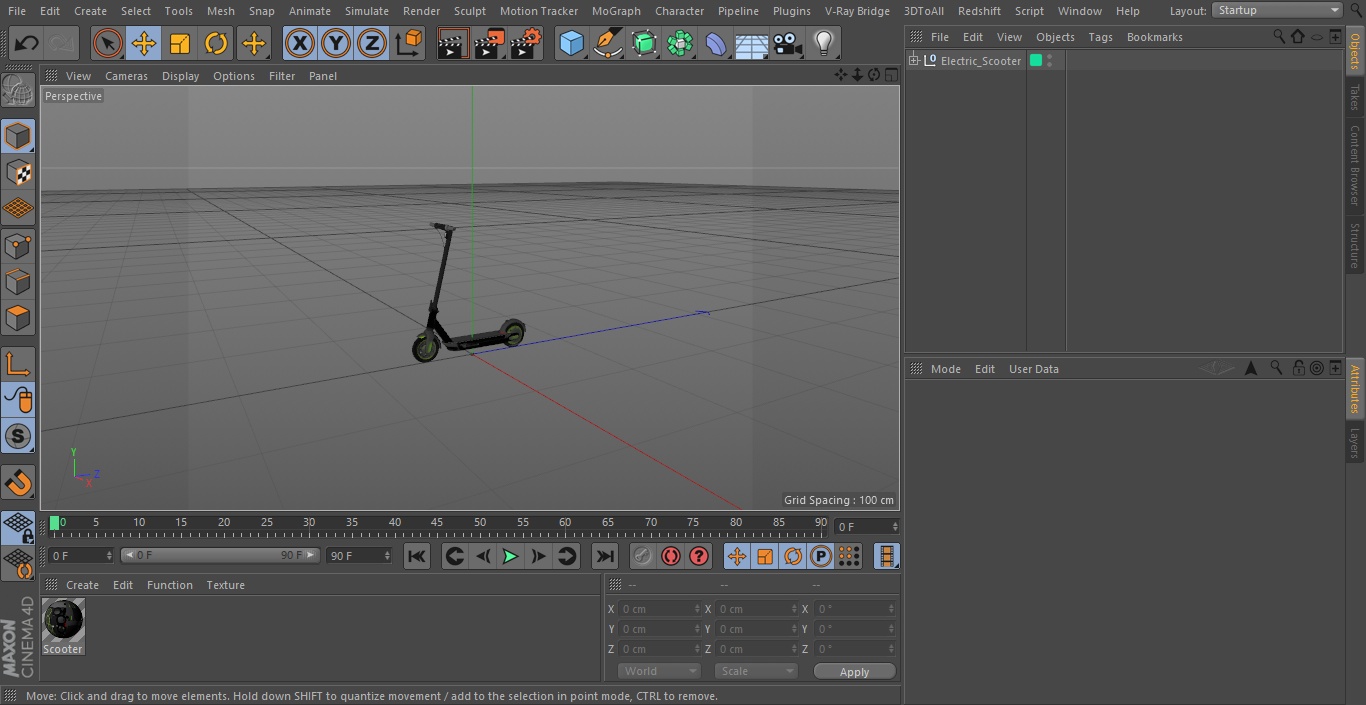This screenshot has height=705, width=1366.
Task: Select the Scale tool
Action: pos(180,43)
